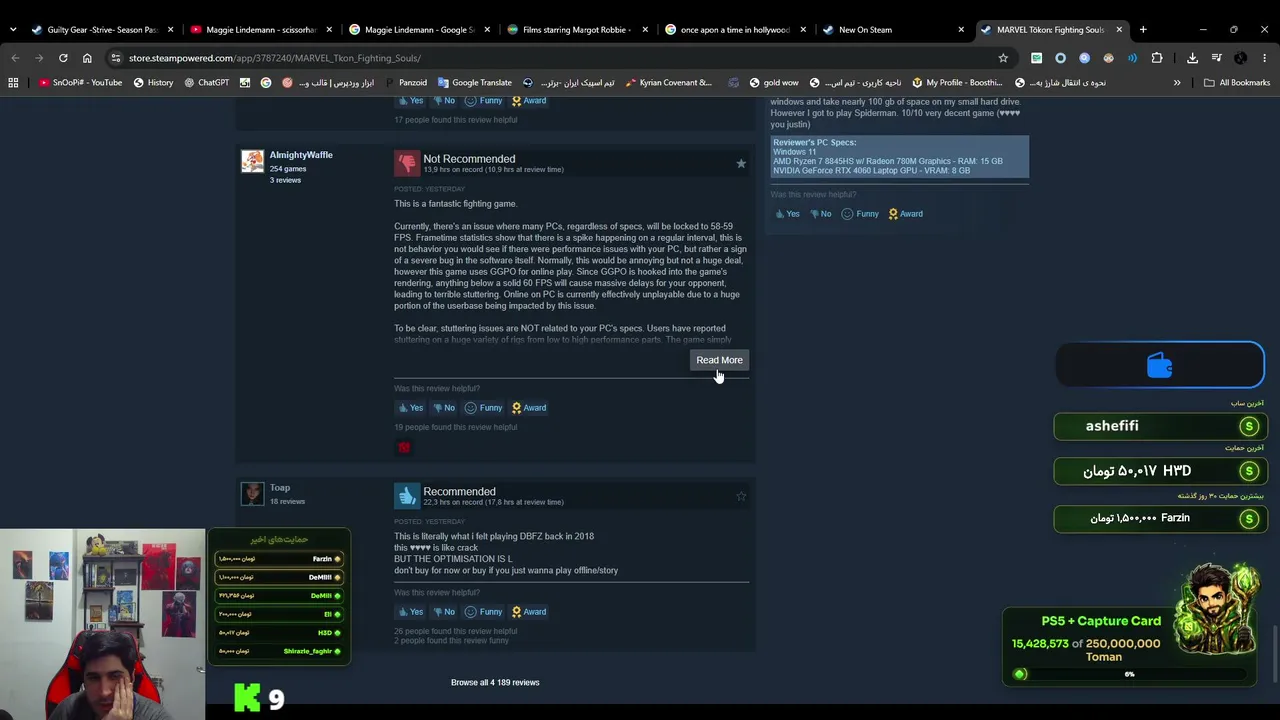Click the red reaction badge under AlmightyWaffle's review
1280x720 pixels.
coord(404,447)
